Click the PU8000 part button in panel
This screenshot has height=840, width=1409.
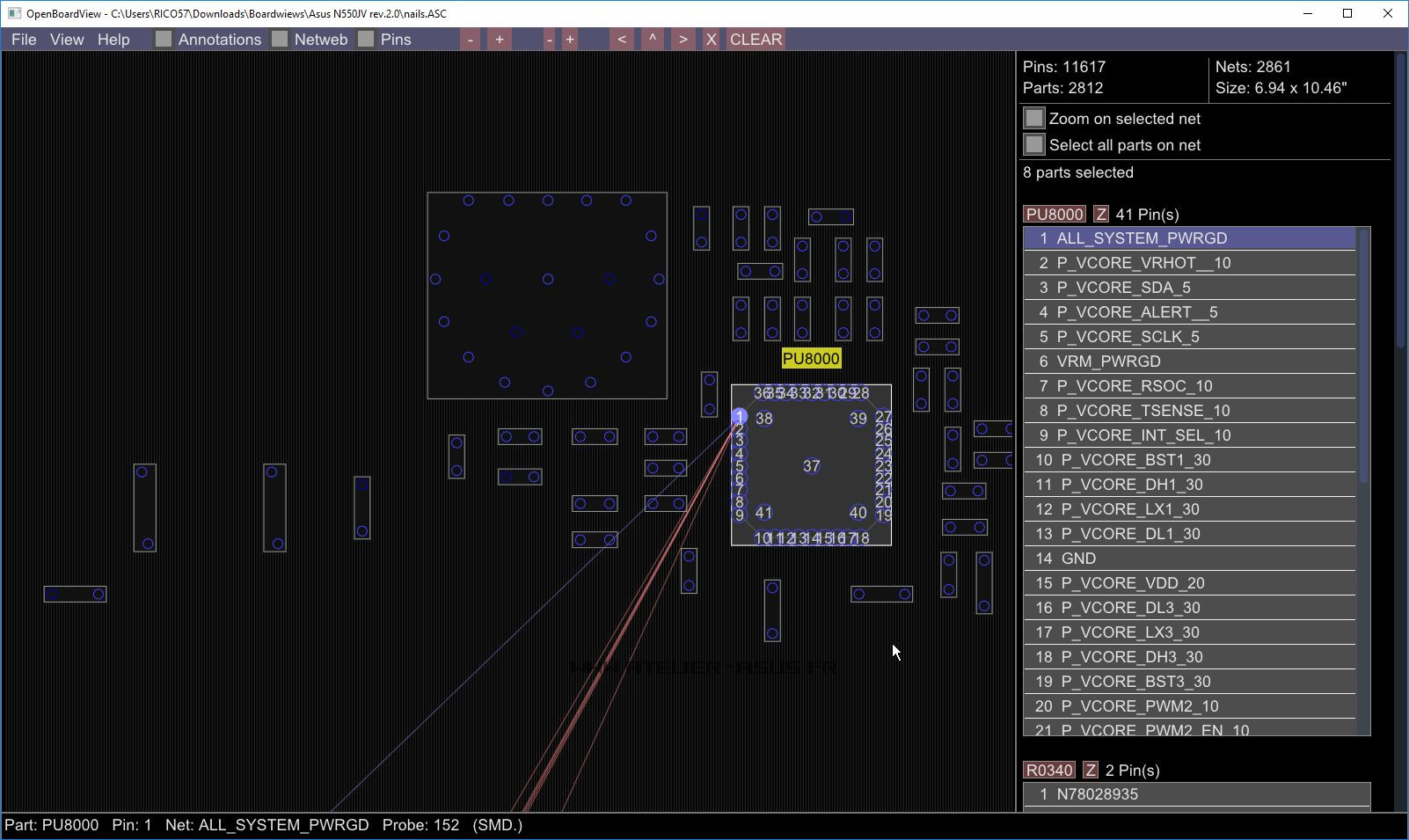1055,214
